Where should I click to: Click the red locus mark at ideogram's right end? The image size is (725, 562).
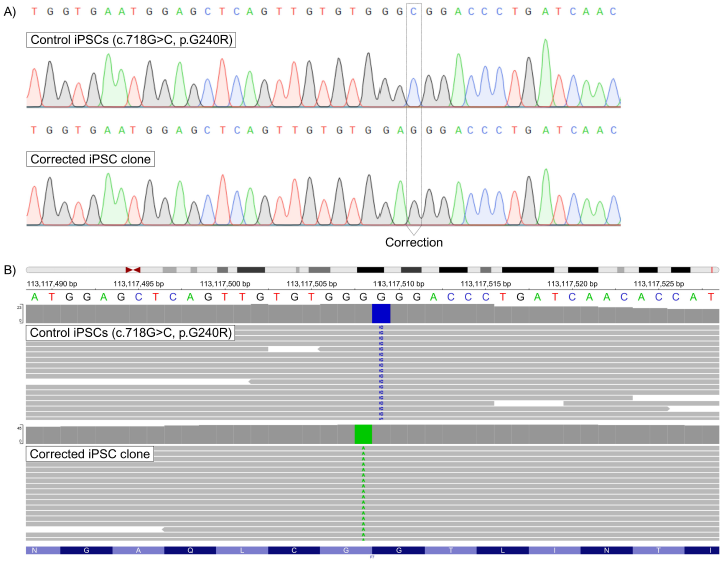pyautogui.click(x=711, y=270)
